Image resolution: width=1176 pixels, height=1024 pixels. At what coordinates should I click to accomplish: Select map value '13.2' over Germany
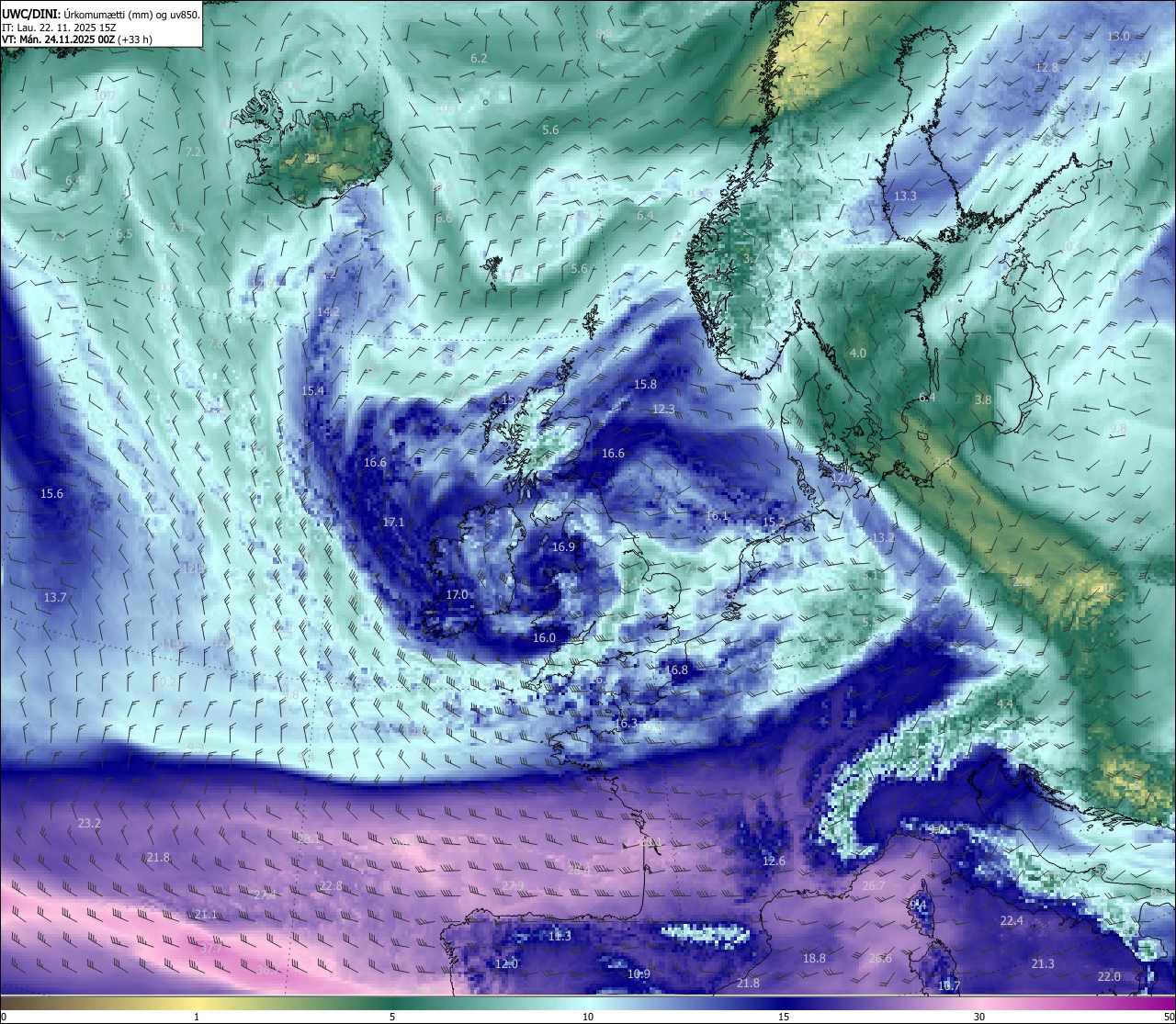tap(883, 537)
